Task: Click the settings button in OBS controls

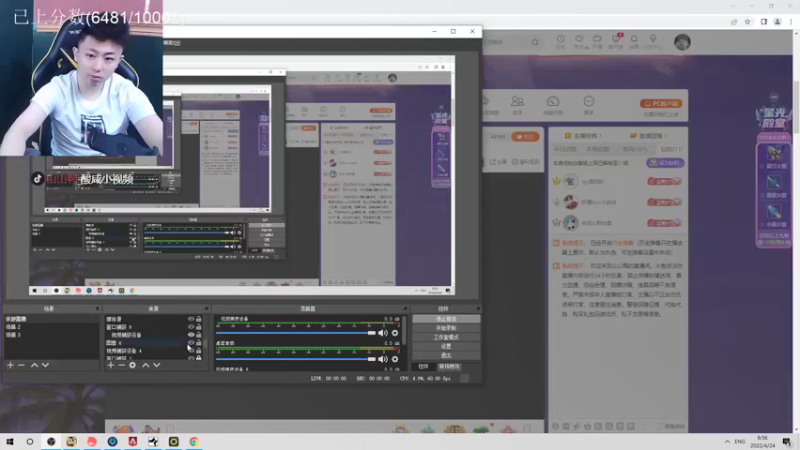Action: (446, 346)
